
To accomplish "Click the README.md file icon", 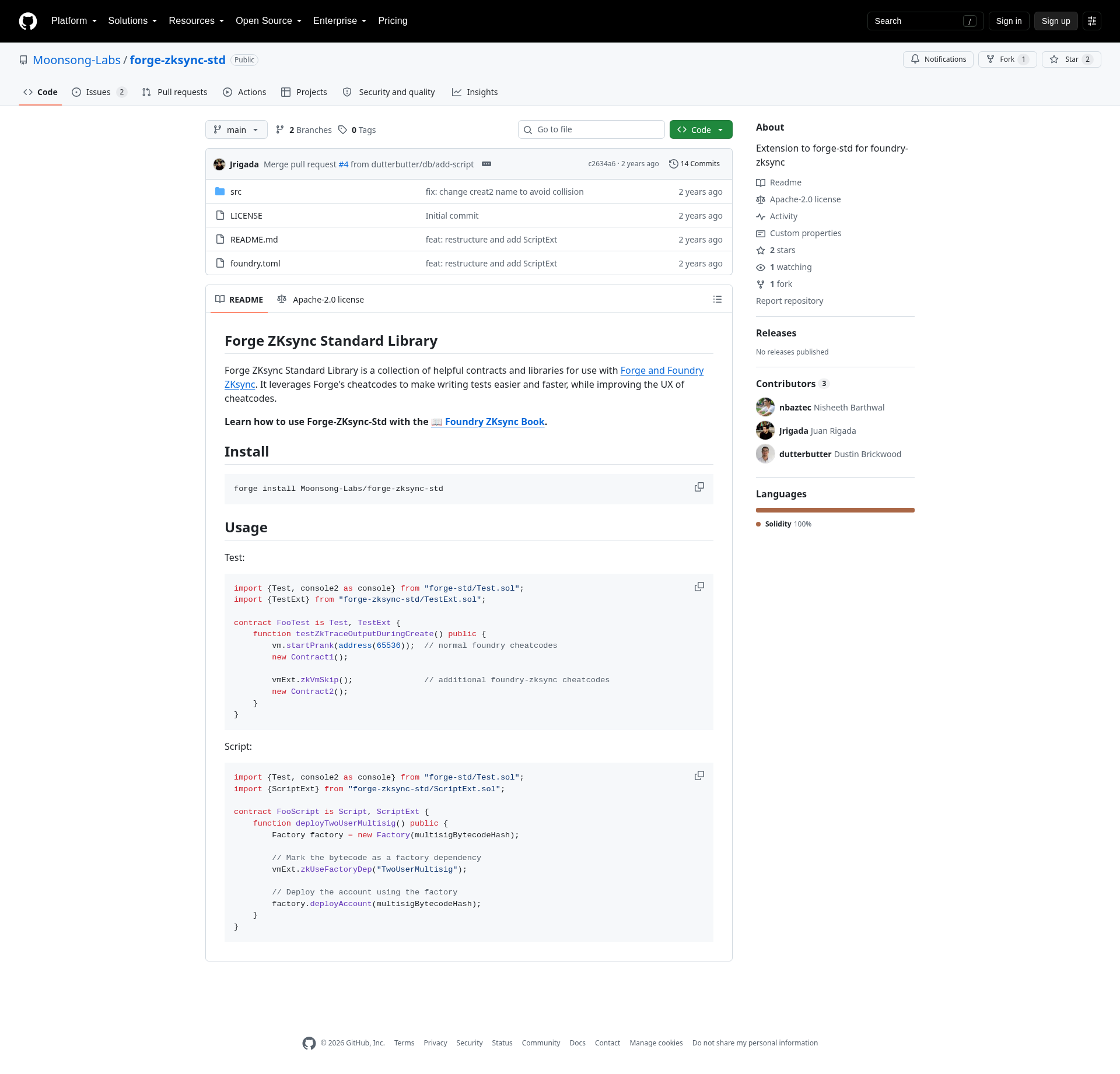I will point(220,239).
